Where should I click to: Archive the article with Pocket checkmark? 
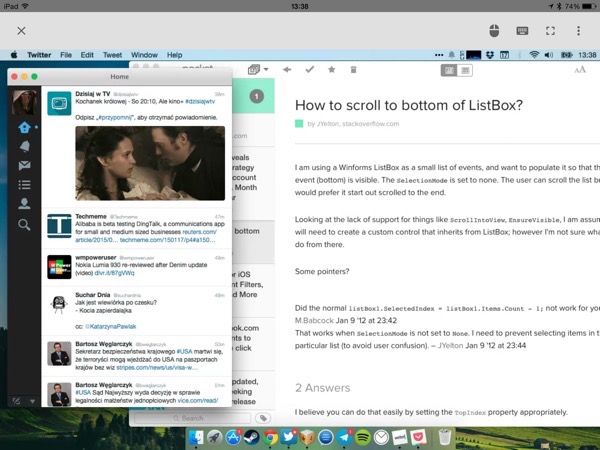(310, 69)
